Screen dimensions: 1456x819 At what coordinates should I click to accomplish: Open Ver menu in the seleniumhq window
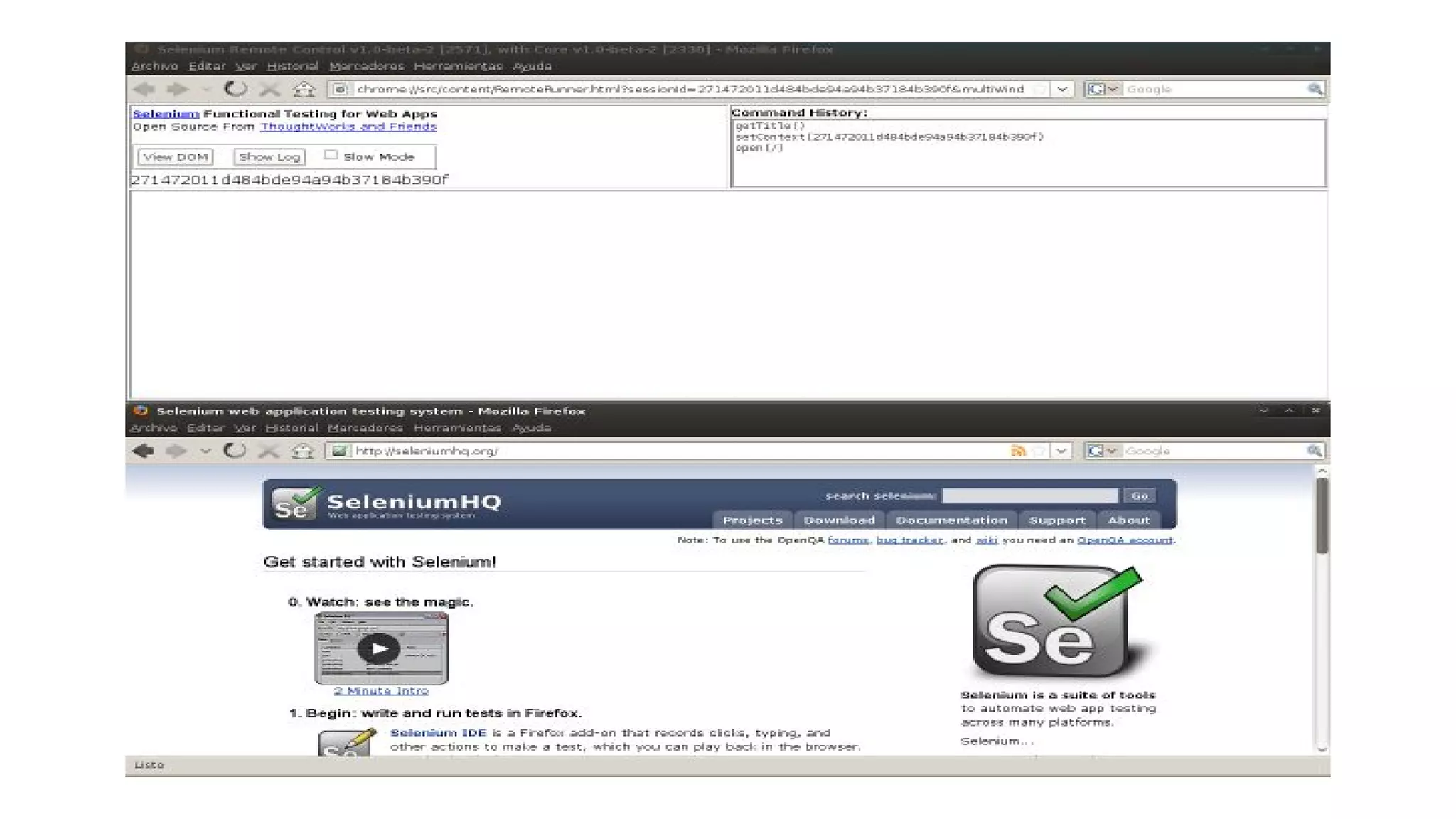click(245, 428)
